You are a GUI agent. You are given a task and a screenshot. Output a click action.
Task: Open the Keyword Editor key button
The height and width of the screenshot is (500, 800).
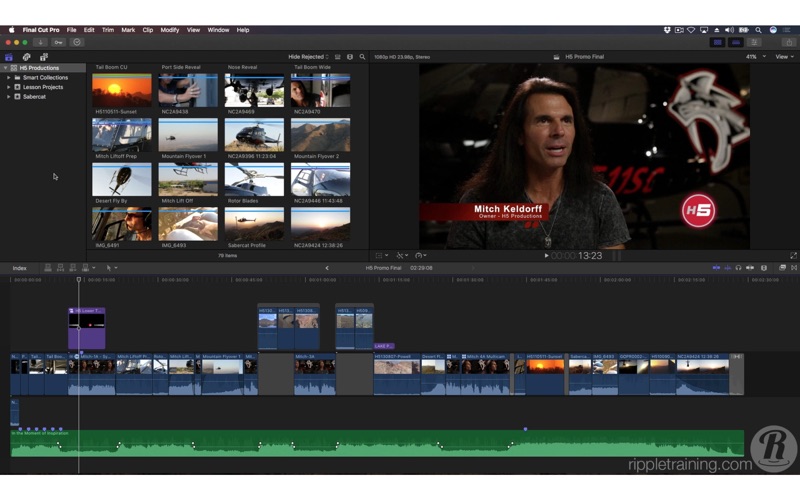[x=59, y=42]
